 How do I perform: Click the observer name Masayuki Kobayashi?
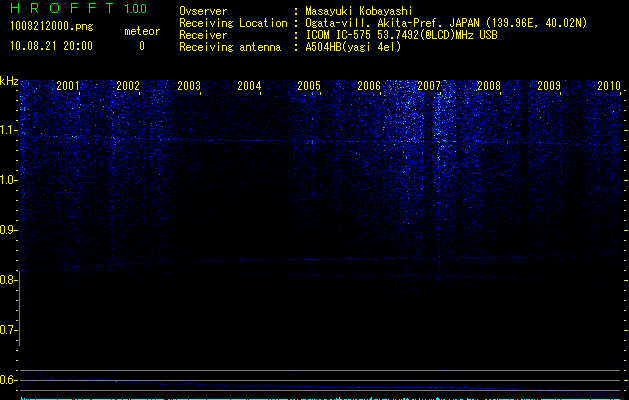click(x=359, y=11)
